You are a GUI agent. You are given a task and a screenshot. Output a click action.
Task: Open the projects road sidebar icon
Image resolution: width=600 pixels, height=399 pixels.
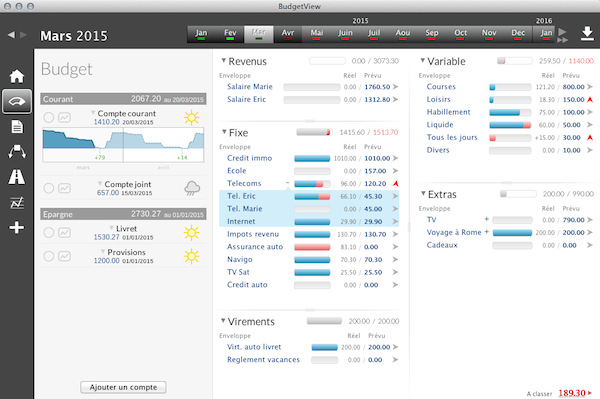point(17,177)
